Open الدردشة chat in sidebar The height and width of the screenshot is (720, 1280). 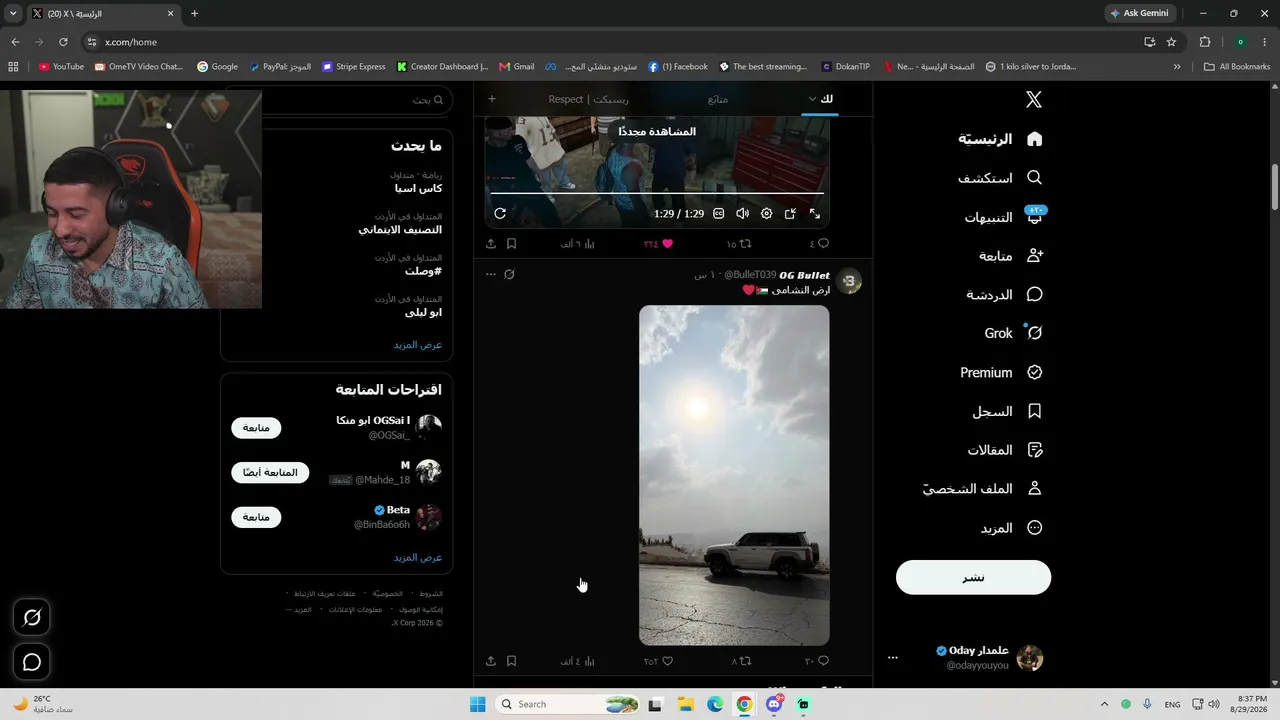coord(1005,294)
